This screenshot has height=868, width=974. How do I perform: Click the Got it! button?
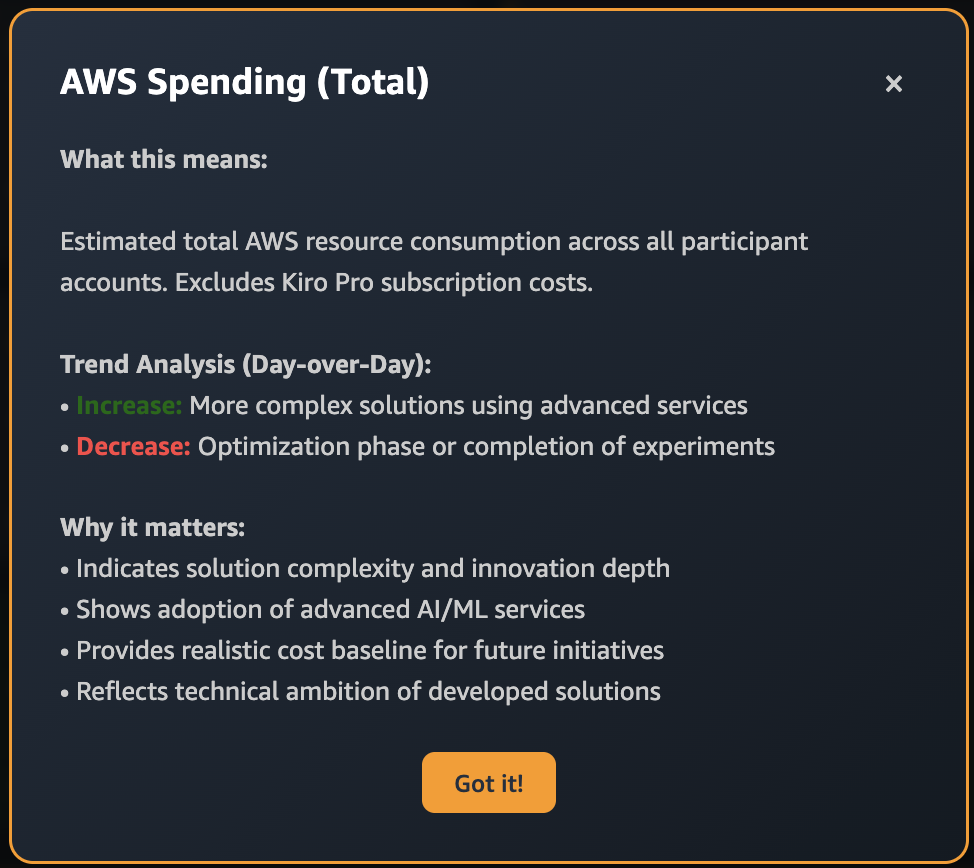[x=488, y=783]
